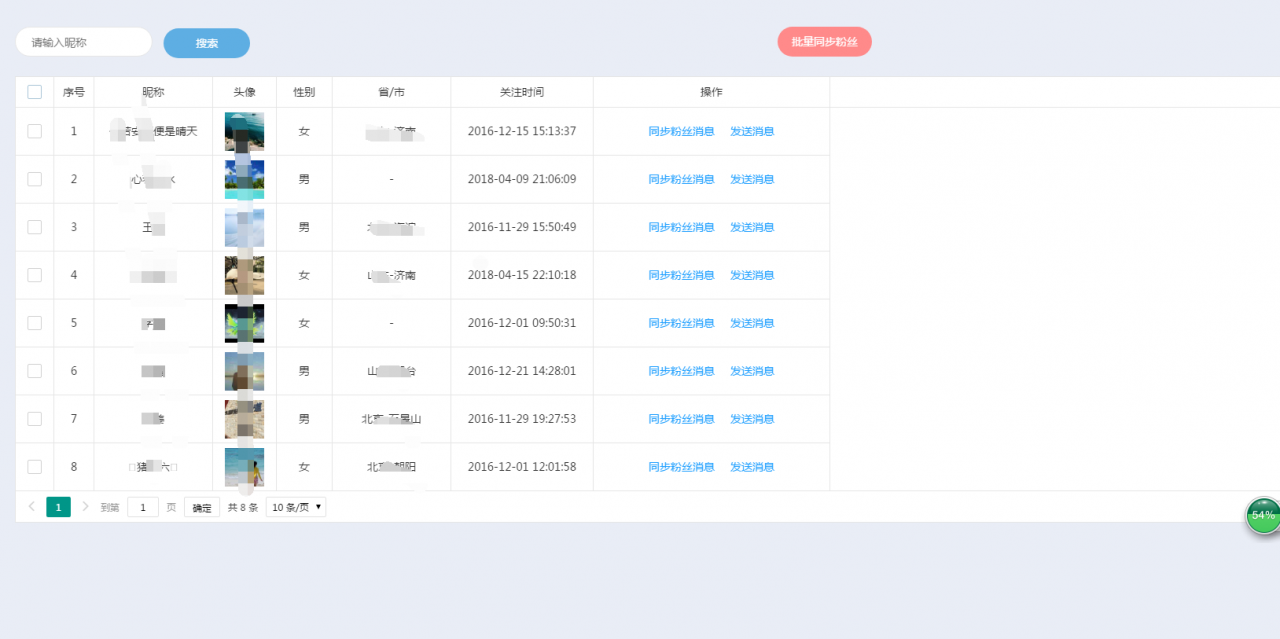The width and height of the screenshot is (1280, 639).
Task: Click inside the 请输入昵称 search field
Action: (x=83, y=42)
